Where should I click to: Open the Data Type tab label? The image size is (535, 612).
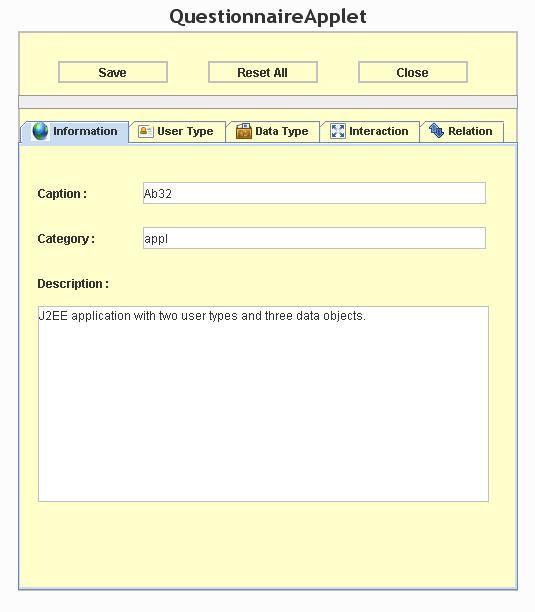[282, 132]
